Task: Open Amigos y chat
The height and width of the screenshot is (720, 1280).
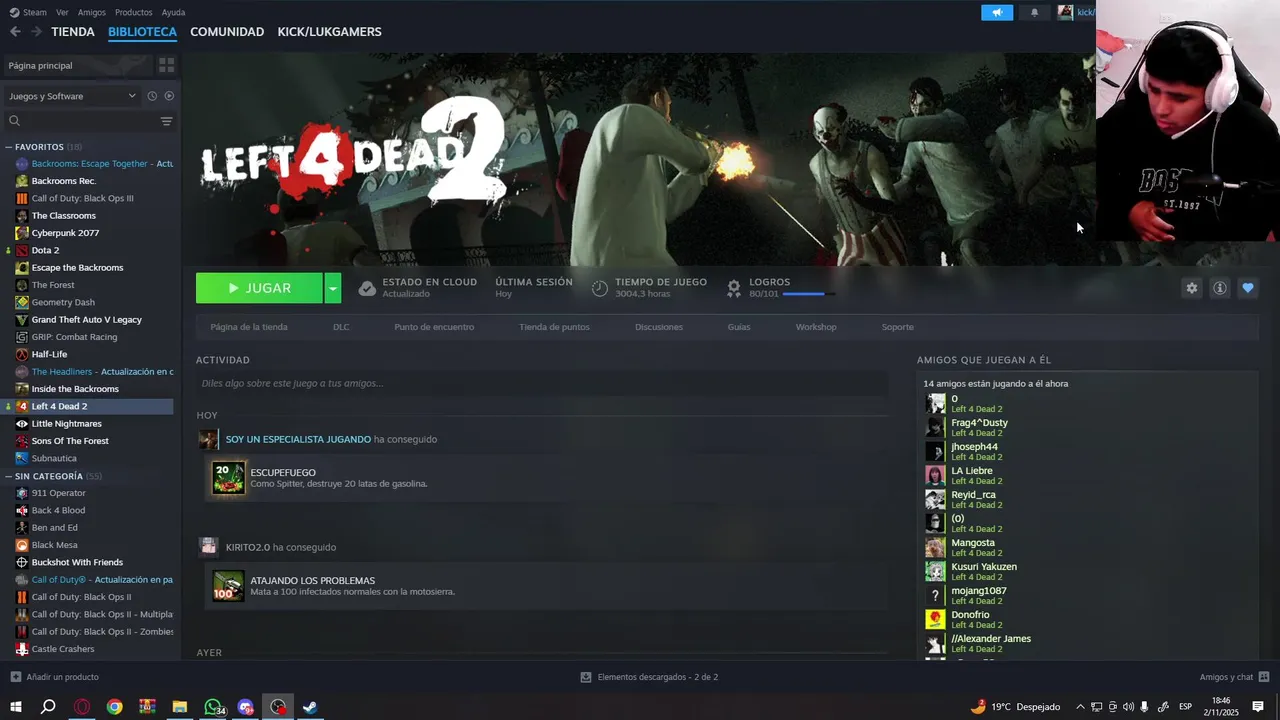Action: pyautogui.click(x=1234, y=677)
